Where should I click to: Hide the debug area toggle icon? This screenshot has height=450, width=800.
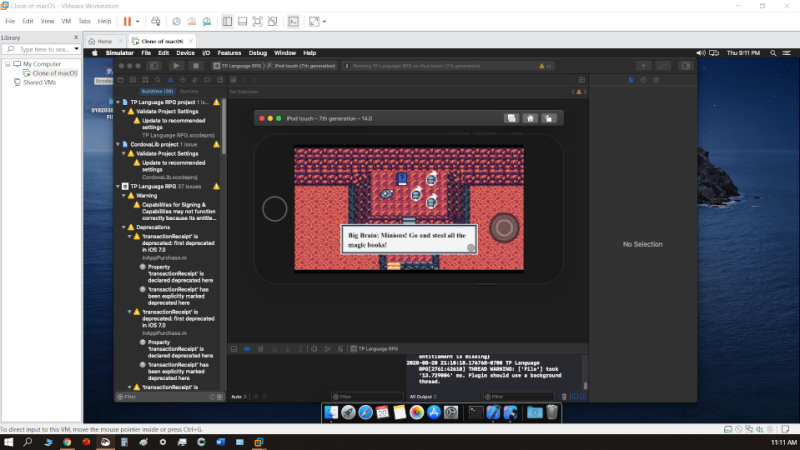tap(234, 349)
